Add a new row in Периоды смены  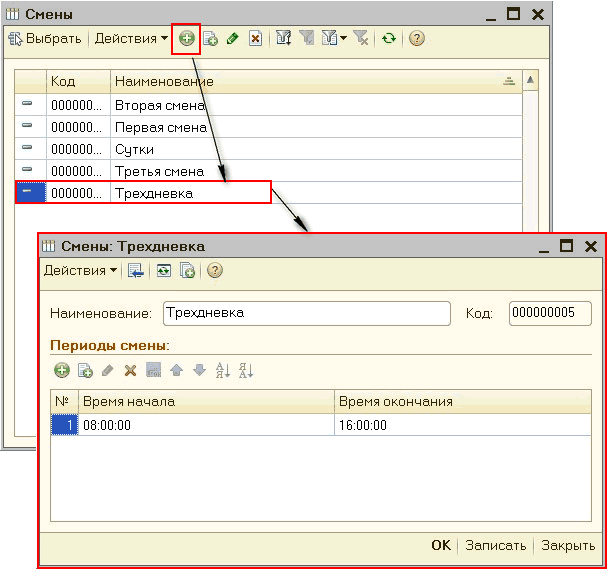coord(62,370)
